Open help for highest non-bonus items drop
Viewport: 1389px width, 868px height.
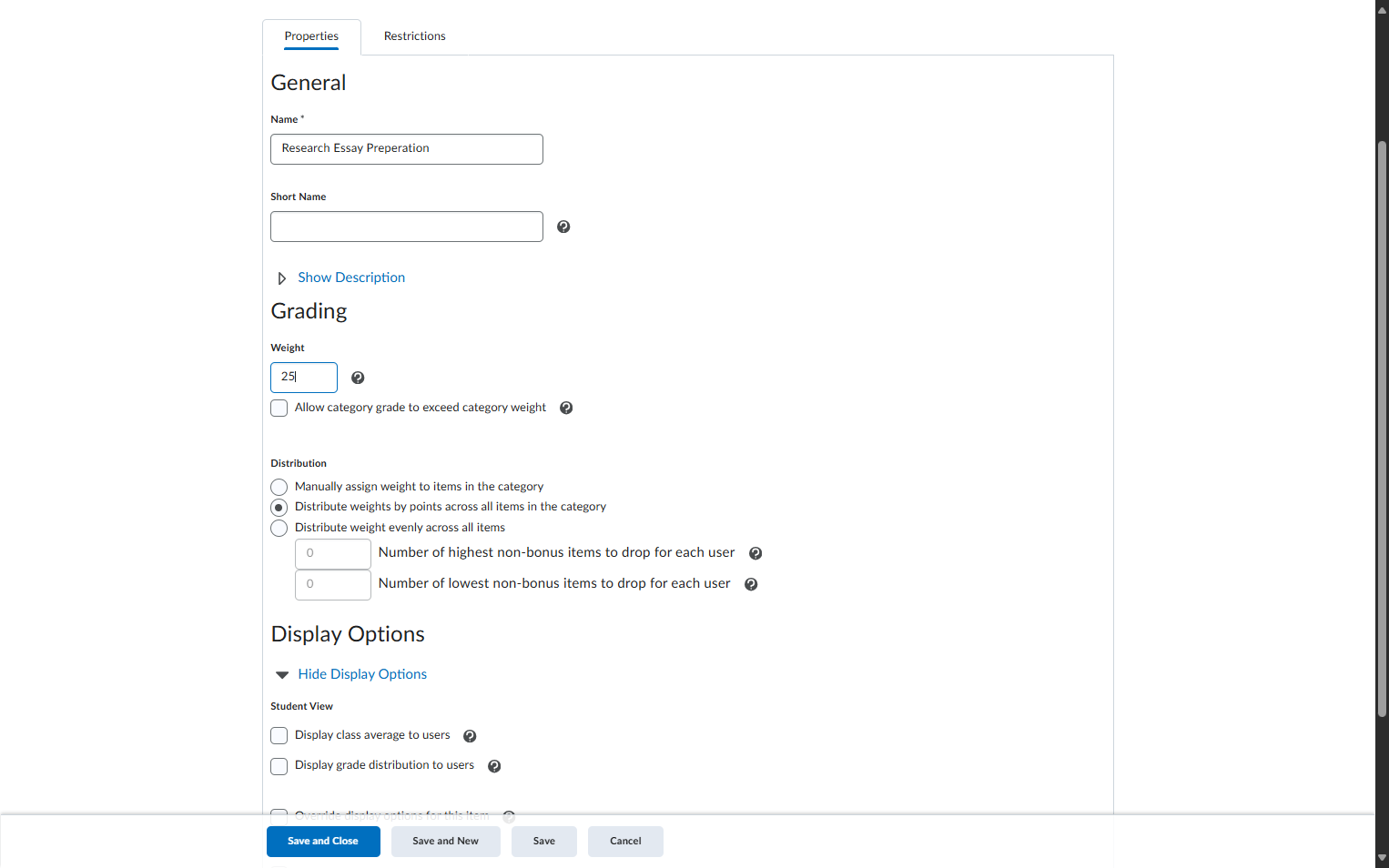(x=755, y=553)
